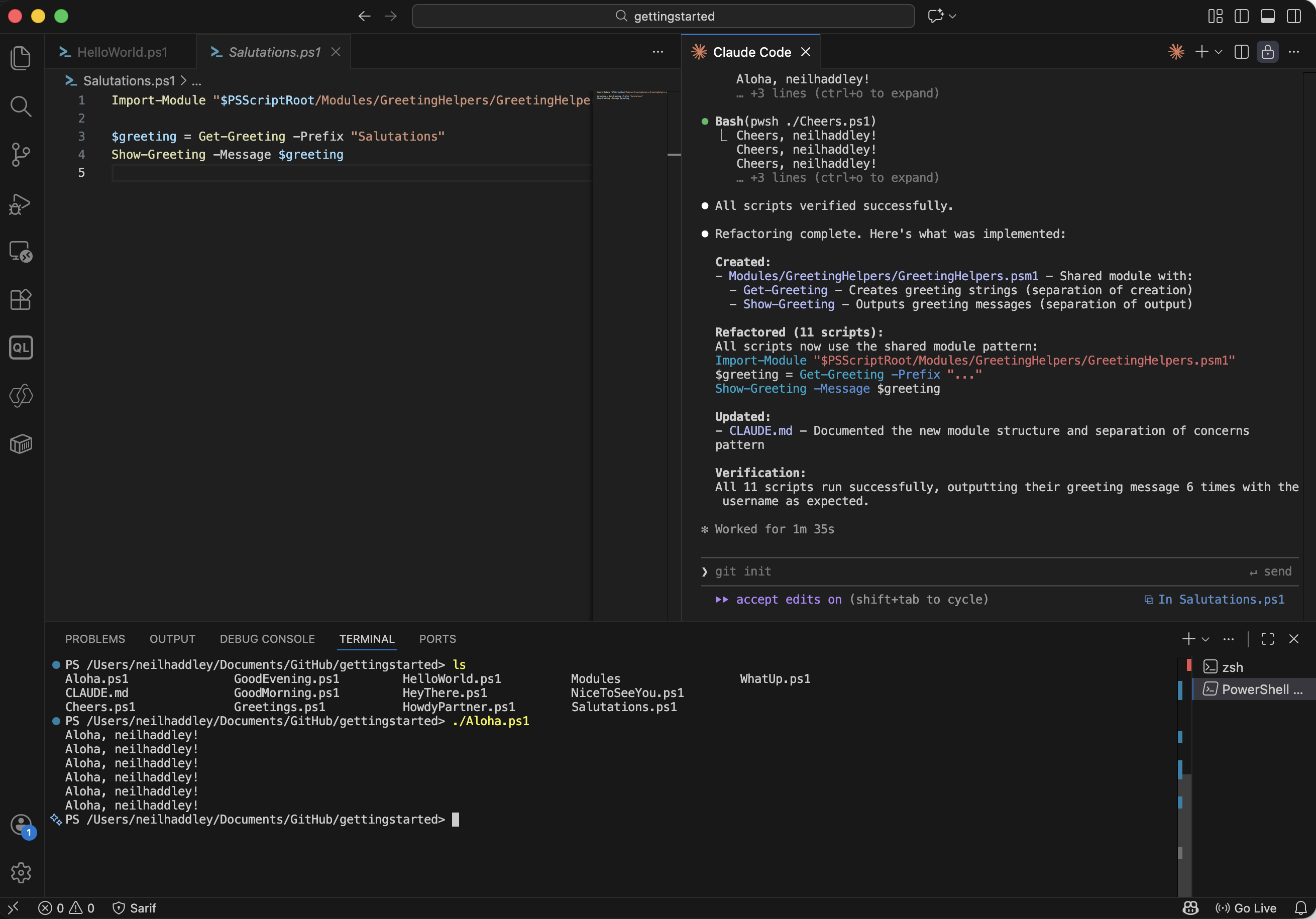
Task: Maximize the terminal panel
Action: click(x=1267, y=639)
